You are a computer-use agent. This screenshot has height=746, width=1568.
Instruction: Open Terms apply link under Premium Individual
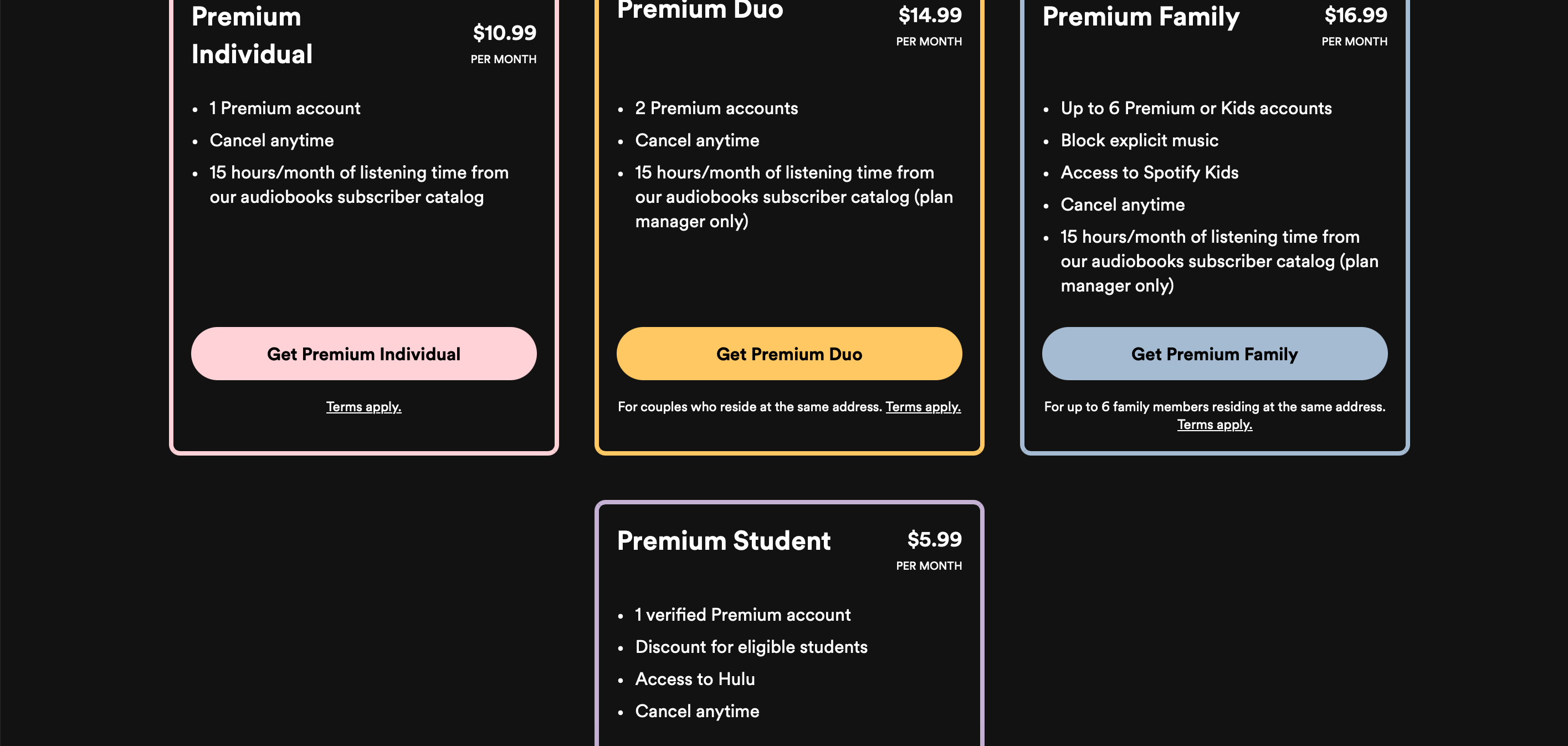[363, 407]
